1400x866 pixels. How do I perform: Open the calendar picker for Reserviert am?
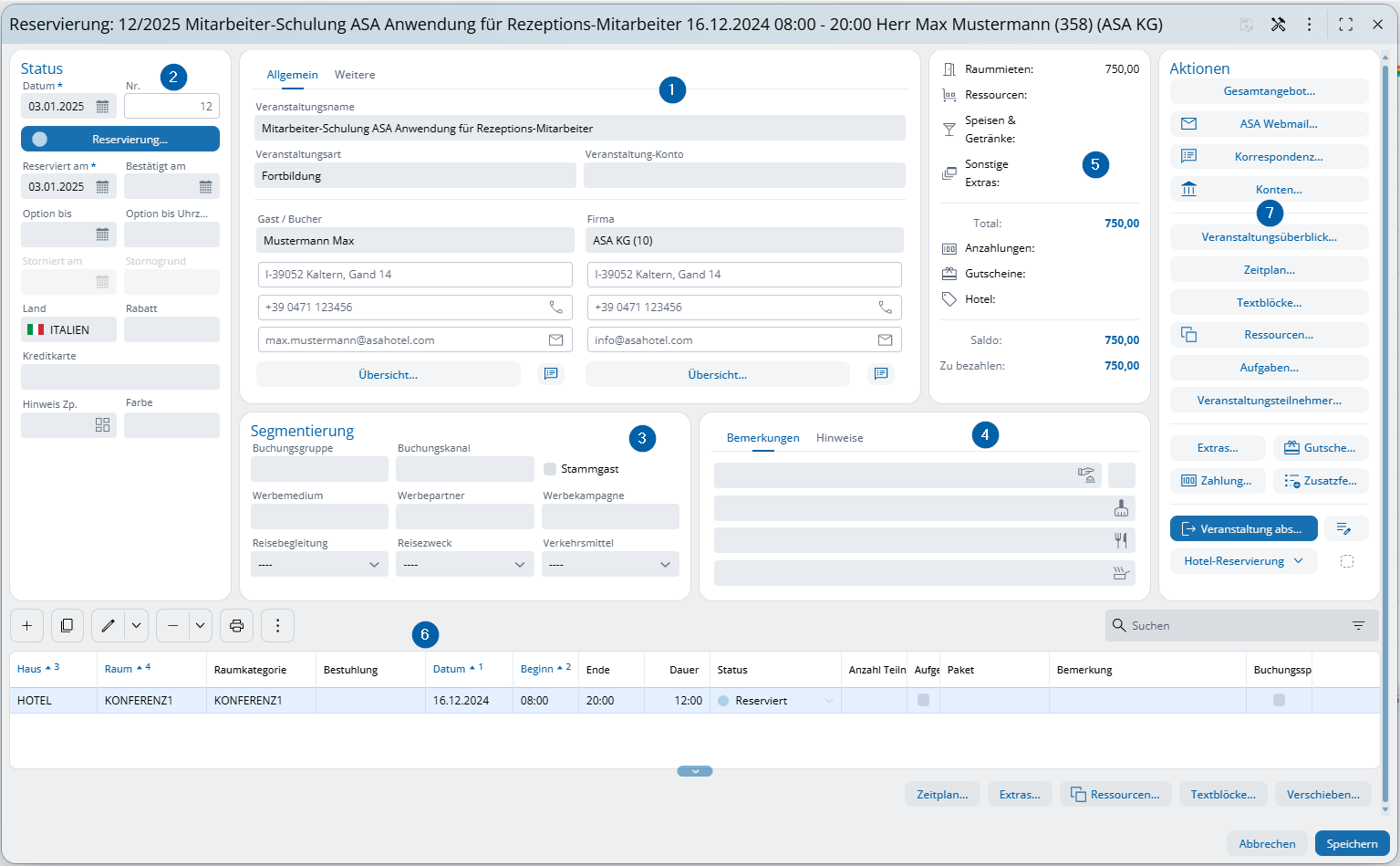pyautogui.click(x=102, y=187)
